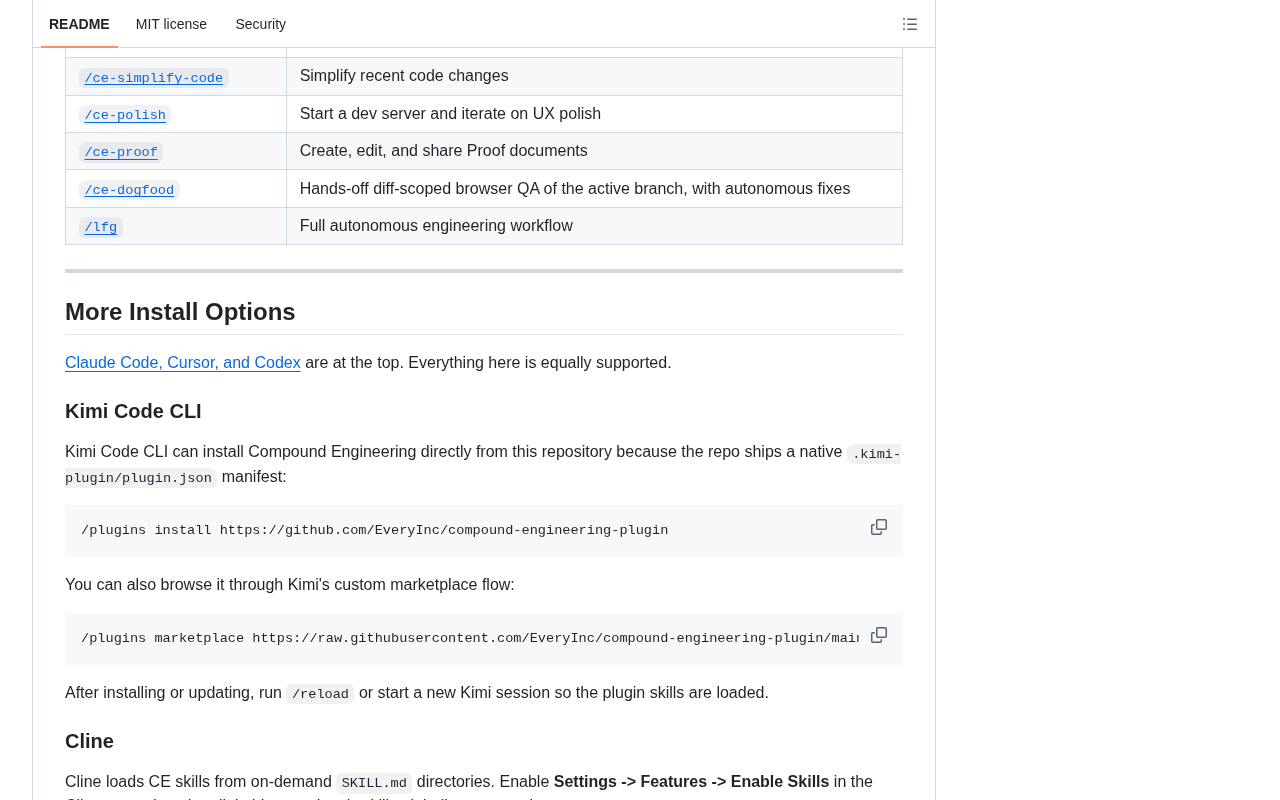Click 'Create, edit, and share Proof documents' cell
The height and width of the screenshot is (800, 1280).
594,151
